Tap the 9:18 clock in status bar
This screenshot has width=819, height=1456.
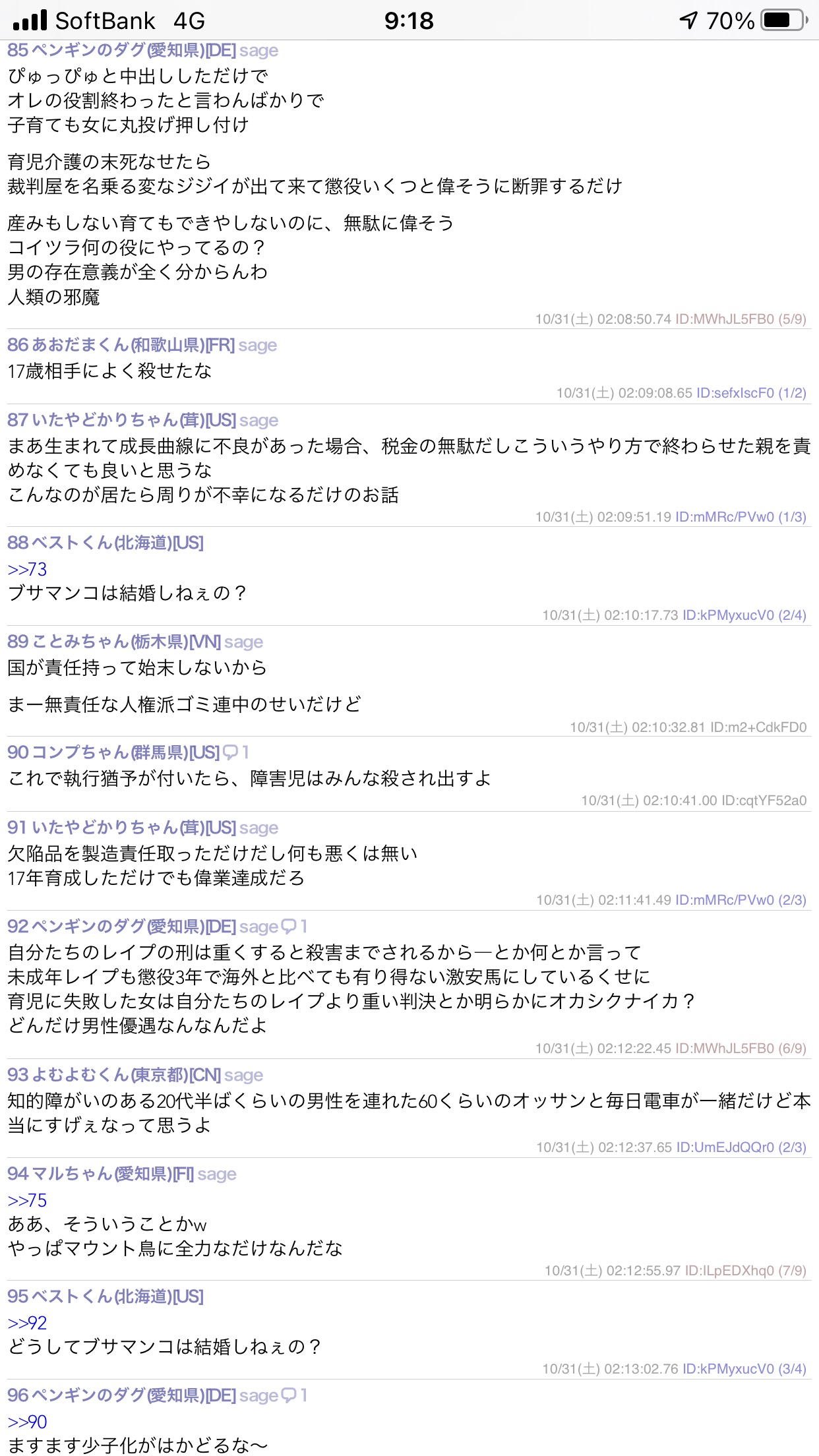(409, 20)
